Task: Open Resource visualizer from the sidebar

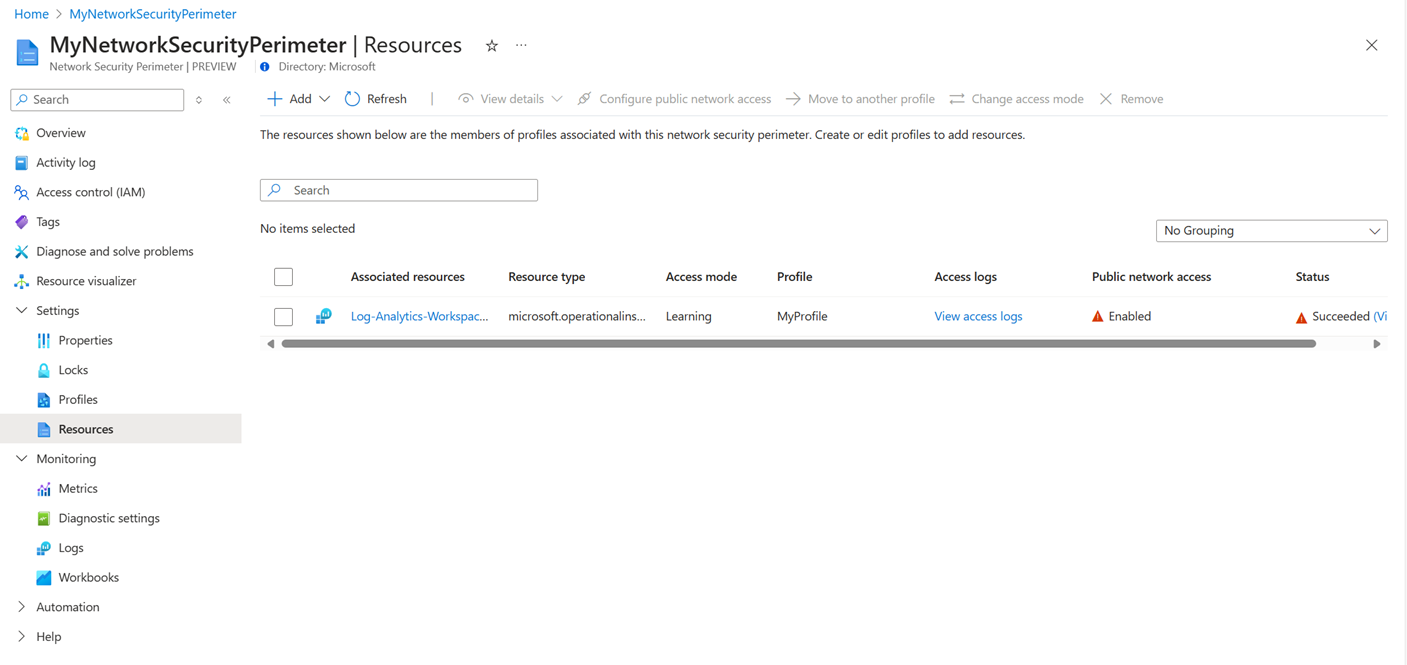Action: (x=86, y=281)
